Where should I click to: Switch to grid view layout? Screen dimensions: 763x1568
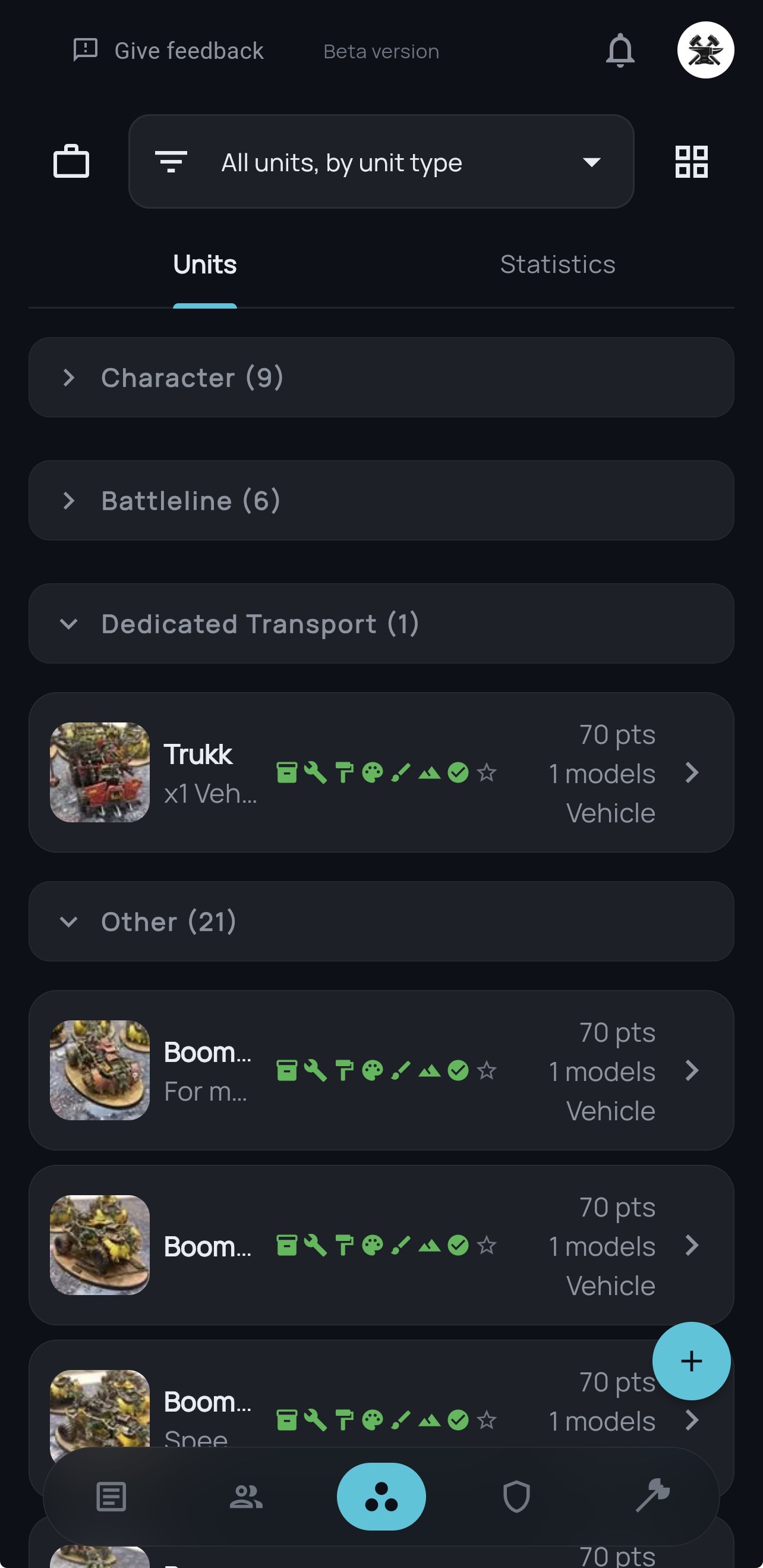[x=691, y=162]
